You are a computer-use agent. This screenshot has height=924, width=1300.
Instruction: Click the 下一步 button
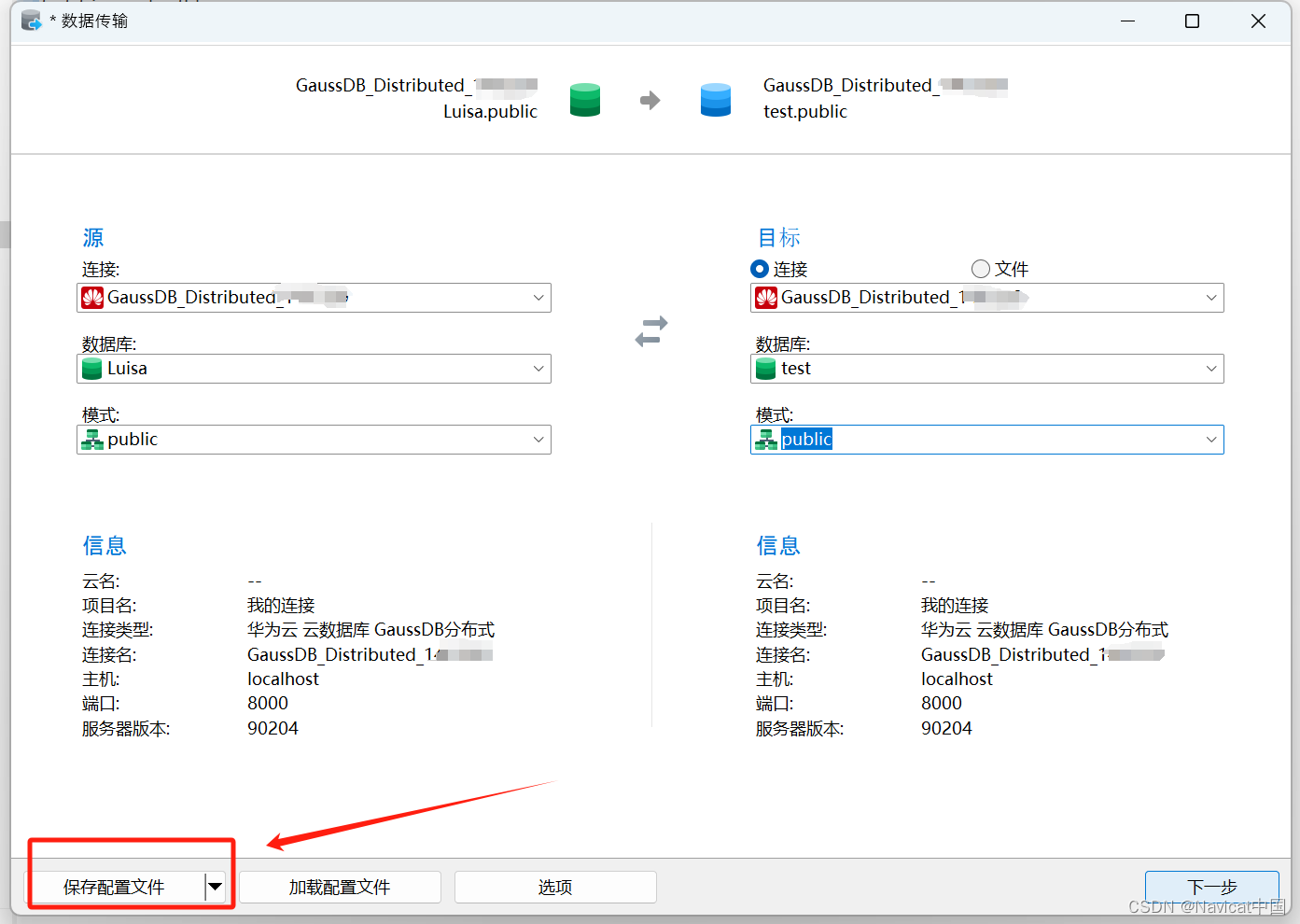[x=1212, y=887]
